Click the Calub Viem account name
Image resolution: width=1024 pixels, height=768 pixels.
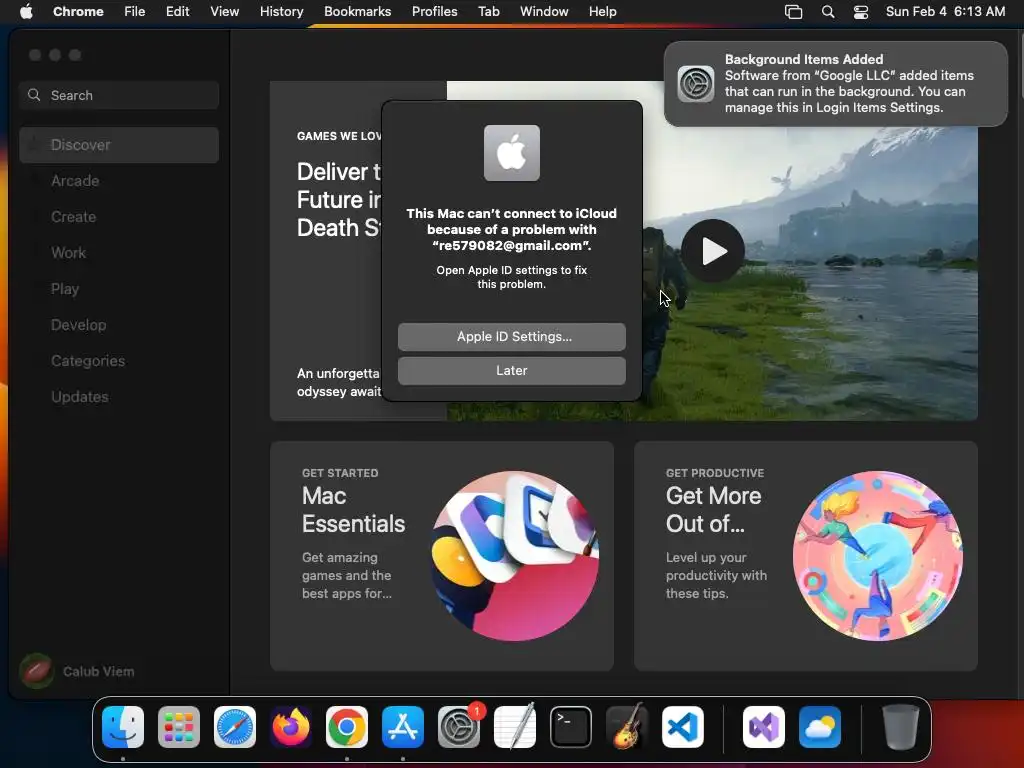click(x=99, y=671)
